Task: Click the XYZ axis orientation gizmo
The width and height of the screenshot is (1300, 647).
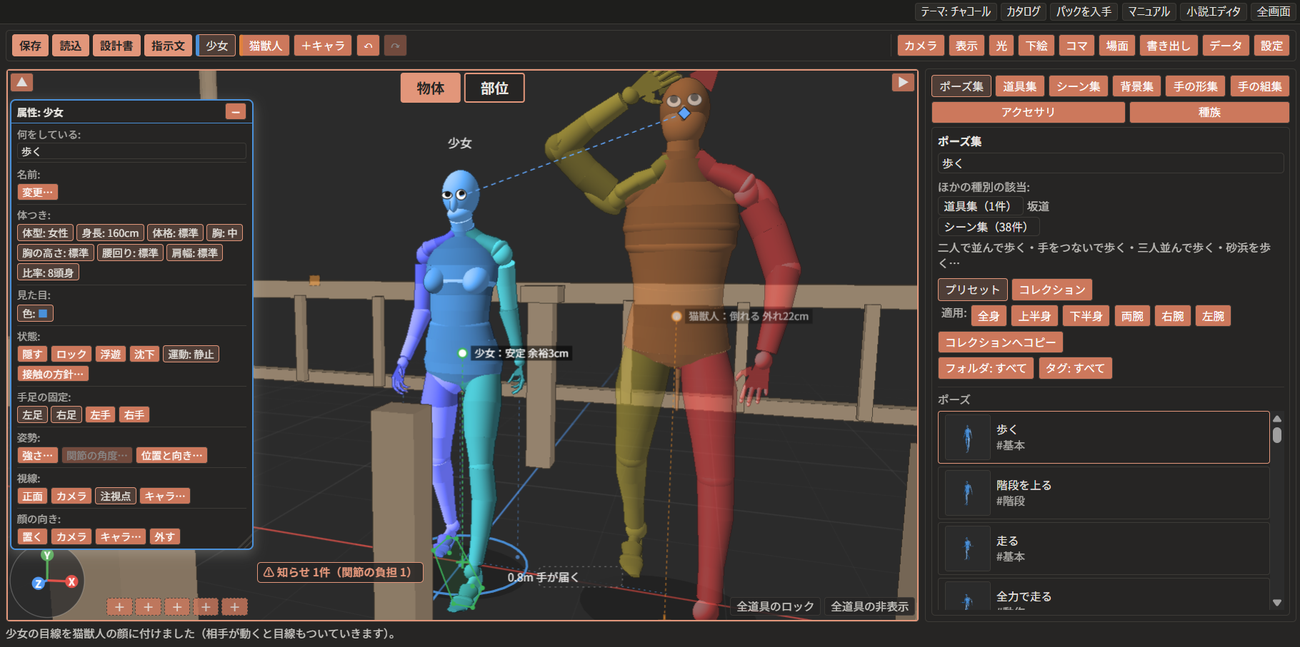Action: tap(46, 580)
